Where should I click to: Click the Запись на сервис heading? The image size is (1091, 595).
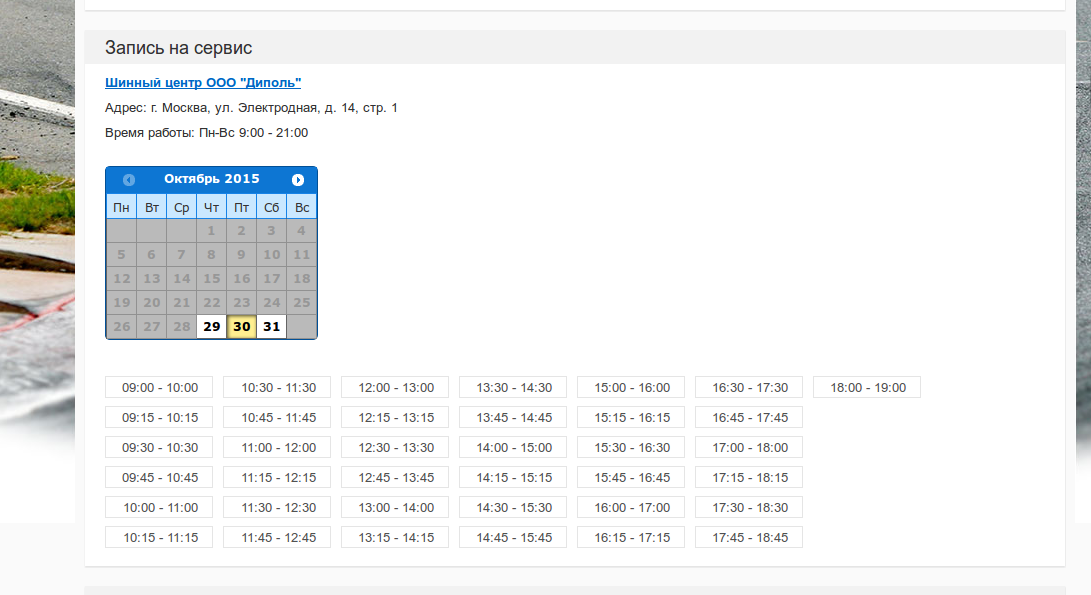pos(178,47)
